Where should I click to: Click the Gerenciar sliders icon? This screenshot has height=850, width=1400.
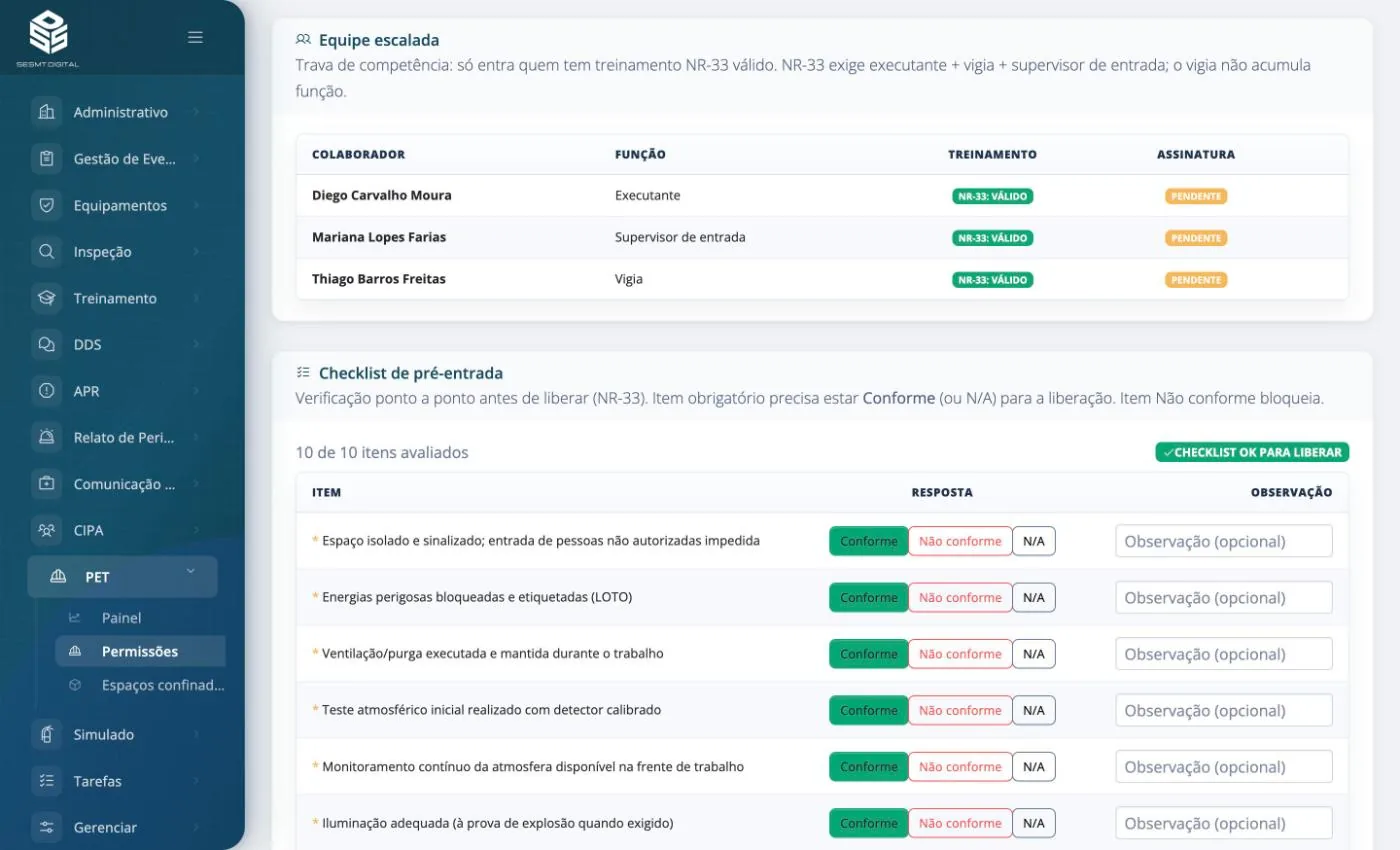[46, 827]
